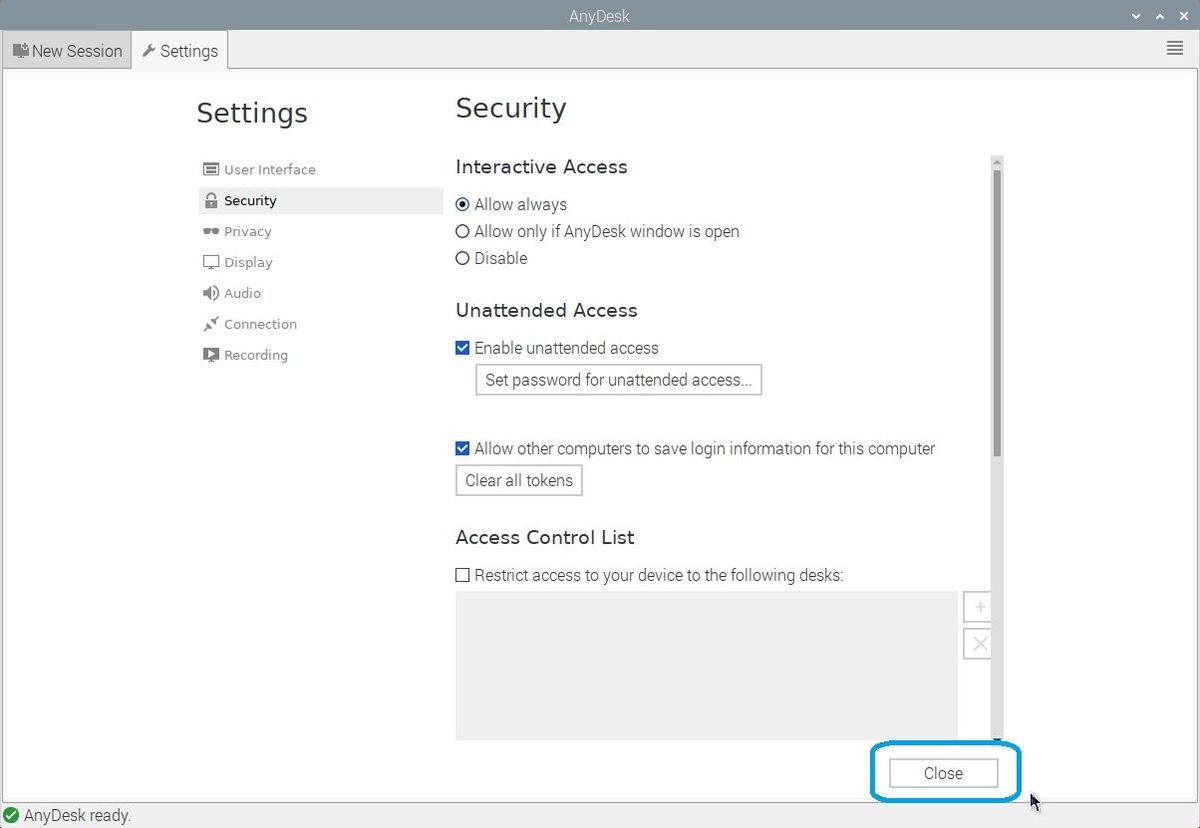Open User Interface settings section
The height and width of the screenshot is (828, 1200).
(x=320, y=169)
